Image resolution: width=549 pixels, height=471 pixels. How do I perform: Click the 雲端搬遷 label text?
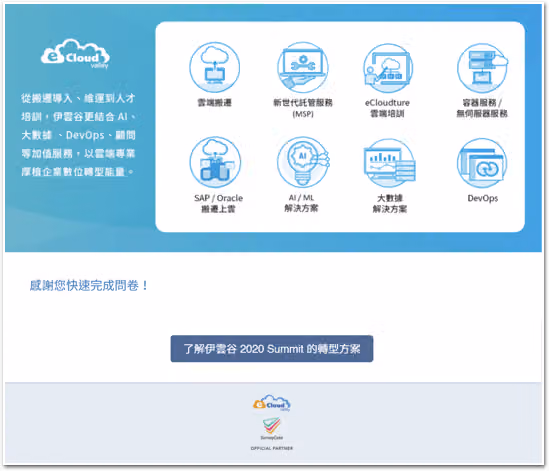(x=215, y=103)
